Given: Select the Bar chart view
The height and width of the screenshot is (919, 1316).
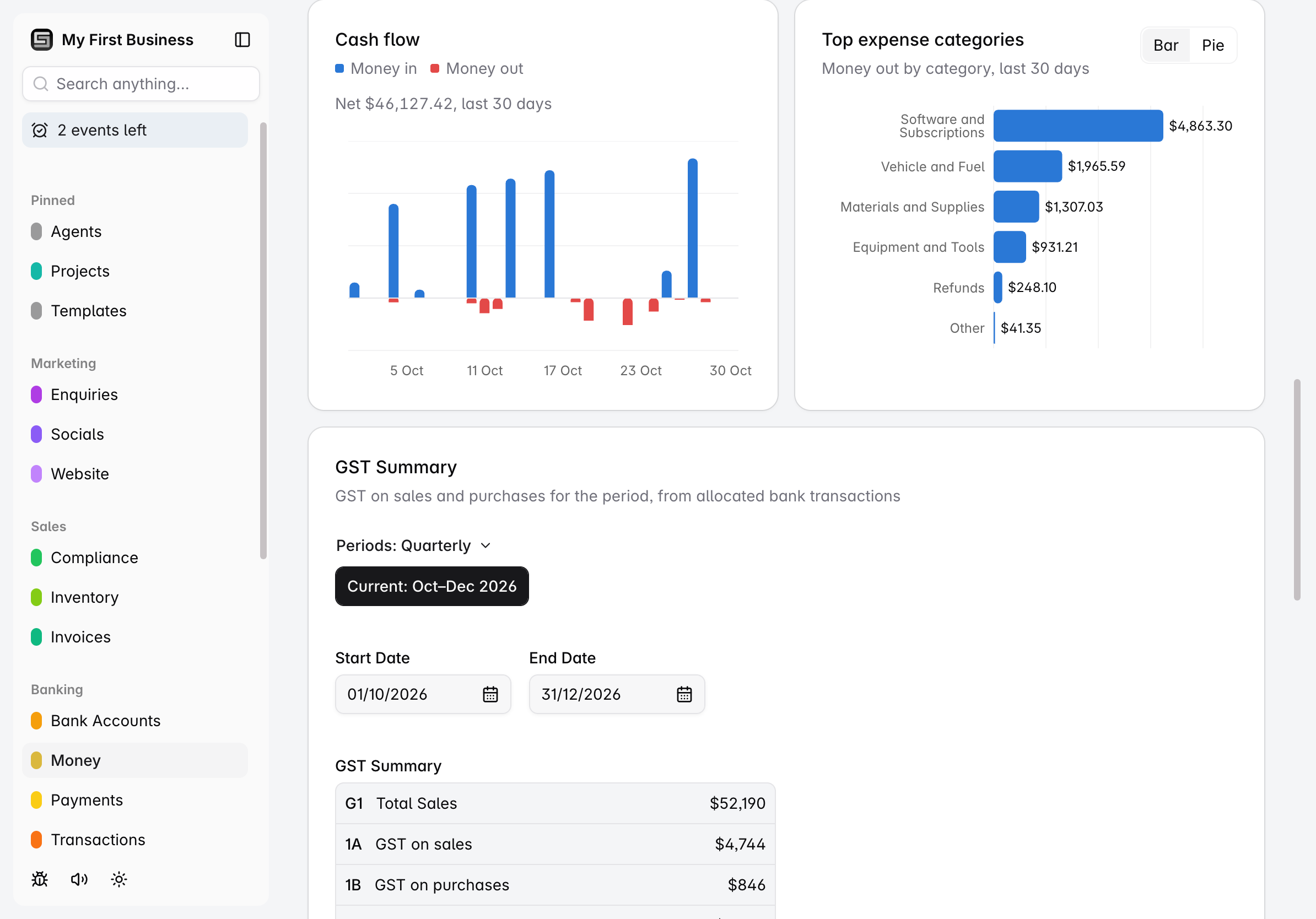Looking at the screenshot, I should (1166, 45).
